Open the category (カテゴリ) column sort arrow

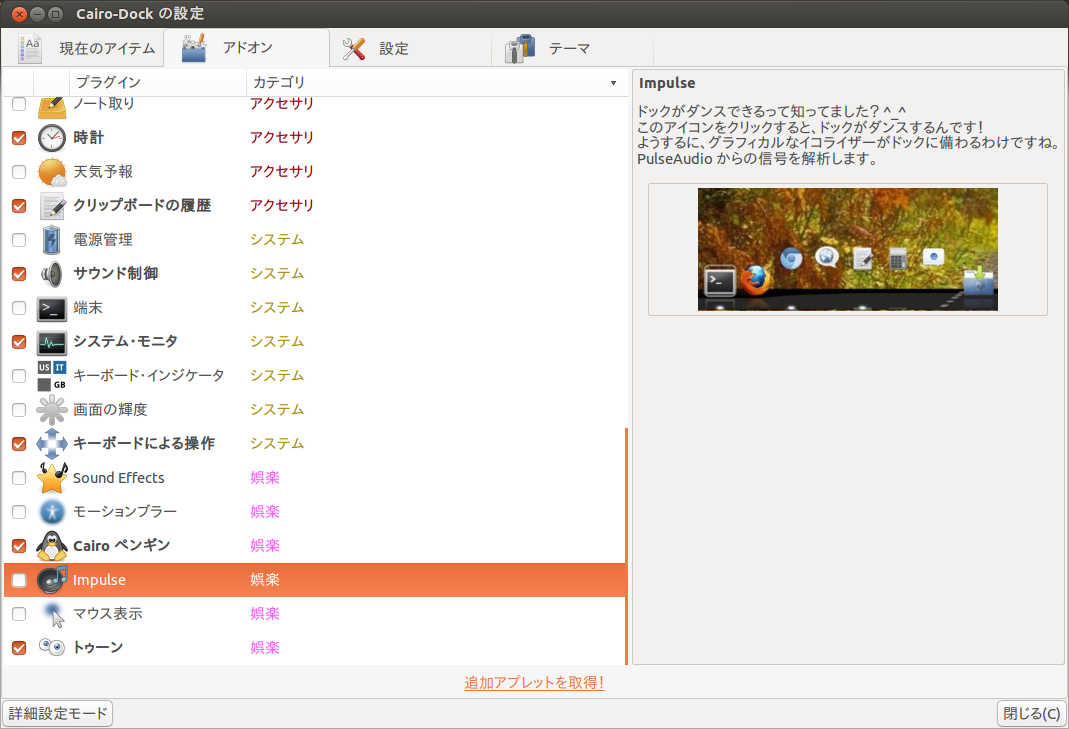pos(614,83)
